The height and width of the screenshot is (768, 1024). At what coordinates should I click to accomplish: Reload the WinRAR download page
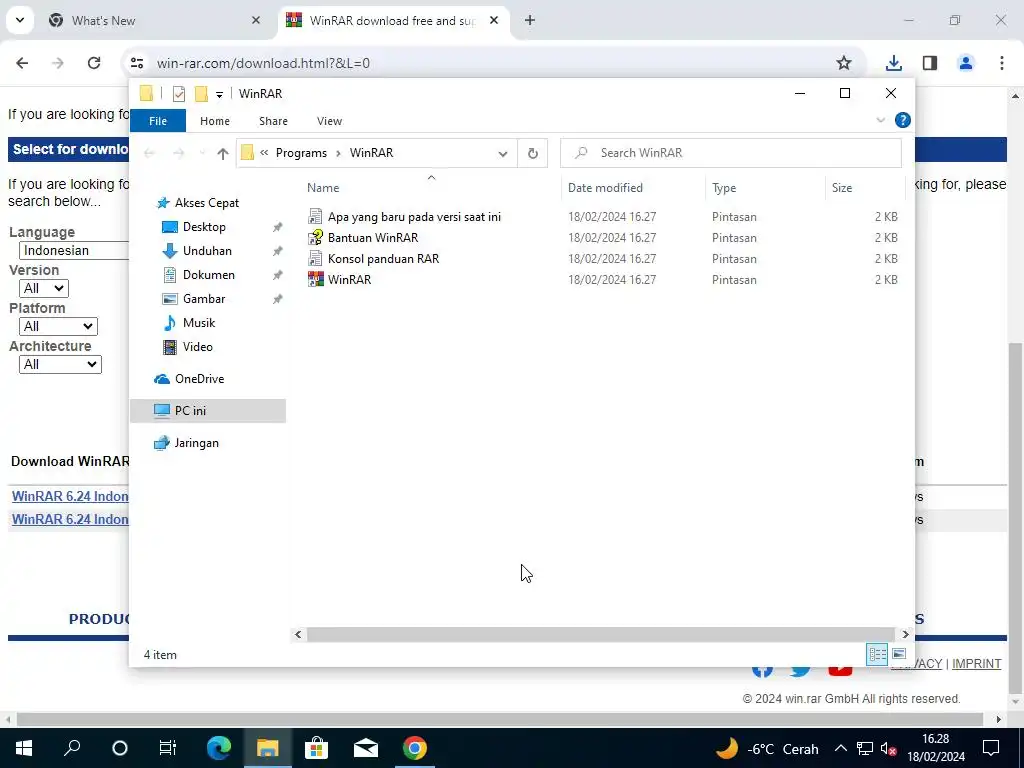point(94,63)
